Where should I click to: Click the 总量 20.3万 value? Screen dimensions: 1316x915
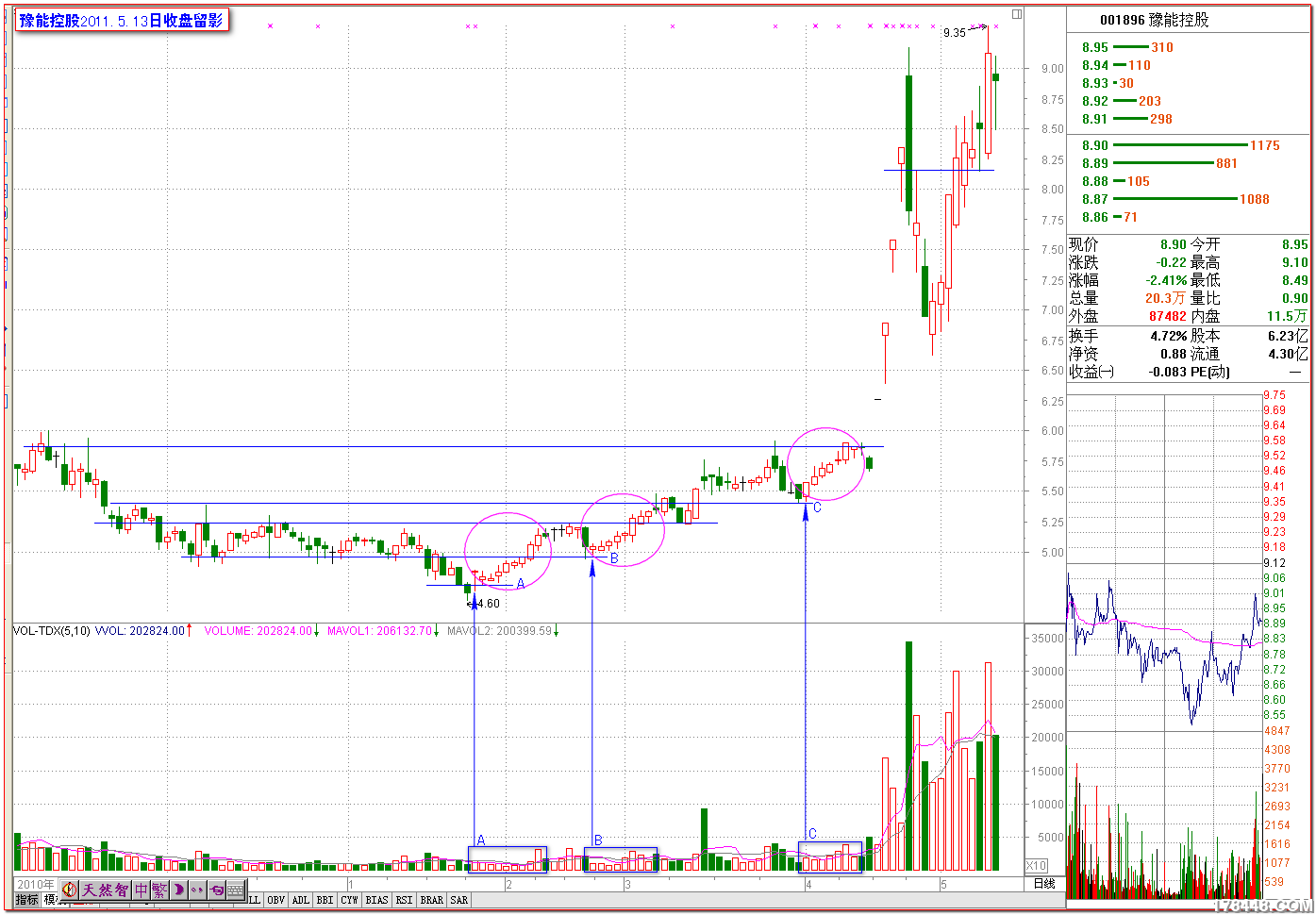[1165, 298]
